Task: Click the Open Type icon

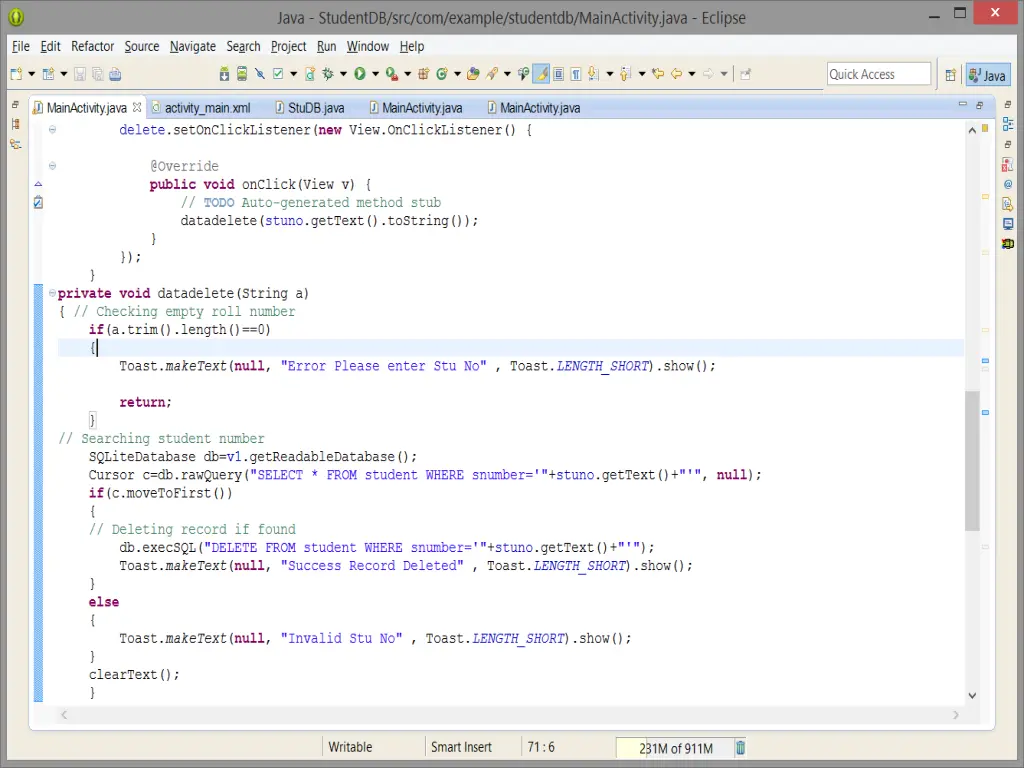Action: click(473, 74)
